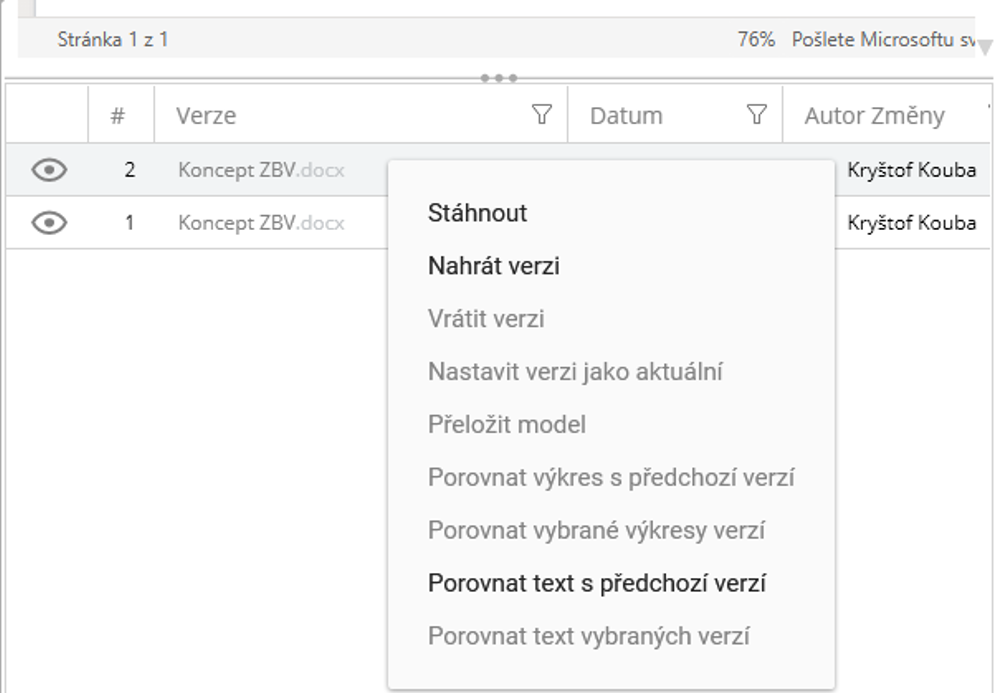Image resolution: width=998 pixels, height=693 pixels.
Task: Select Stáhnout from context menu
Action: click(x=477, y=213)
